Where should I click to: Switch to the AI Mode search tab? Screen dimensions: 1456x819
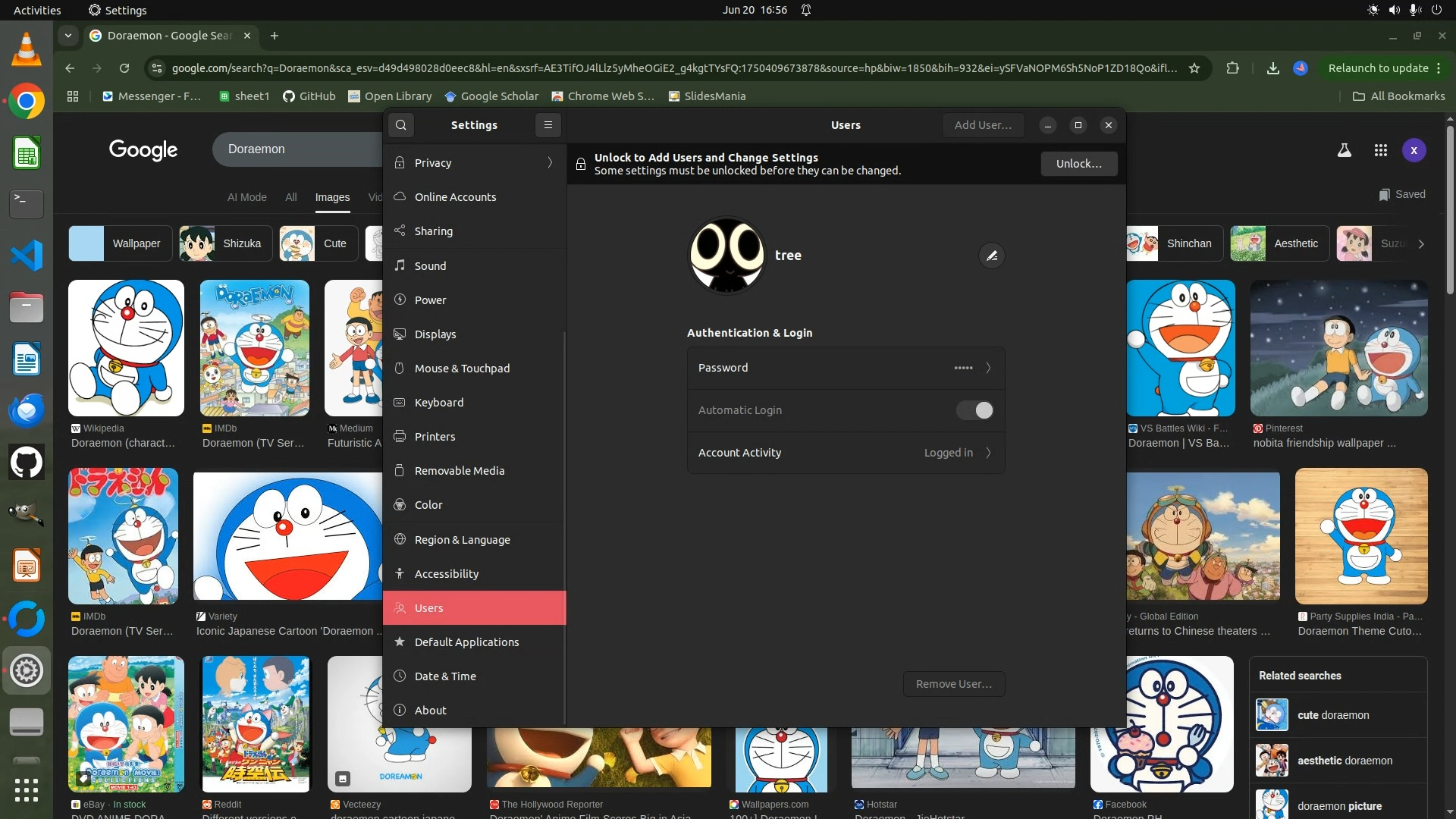click(246, 197)
